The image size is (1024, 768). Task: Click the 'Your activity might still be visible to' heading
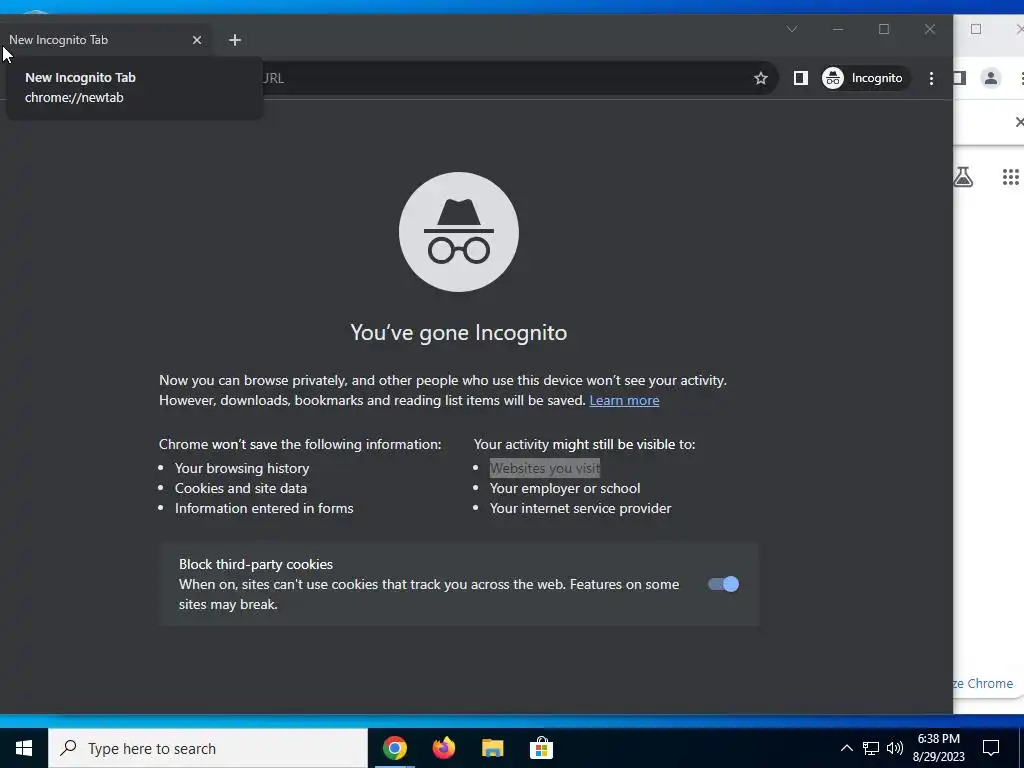(x=584, y=444)
